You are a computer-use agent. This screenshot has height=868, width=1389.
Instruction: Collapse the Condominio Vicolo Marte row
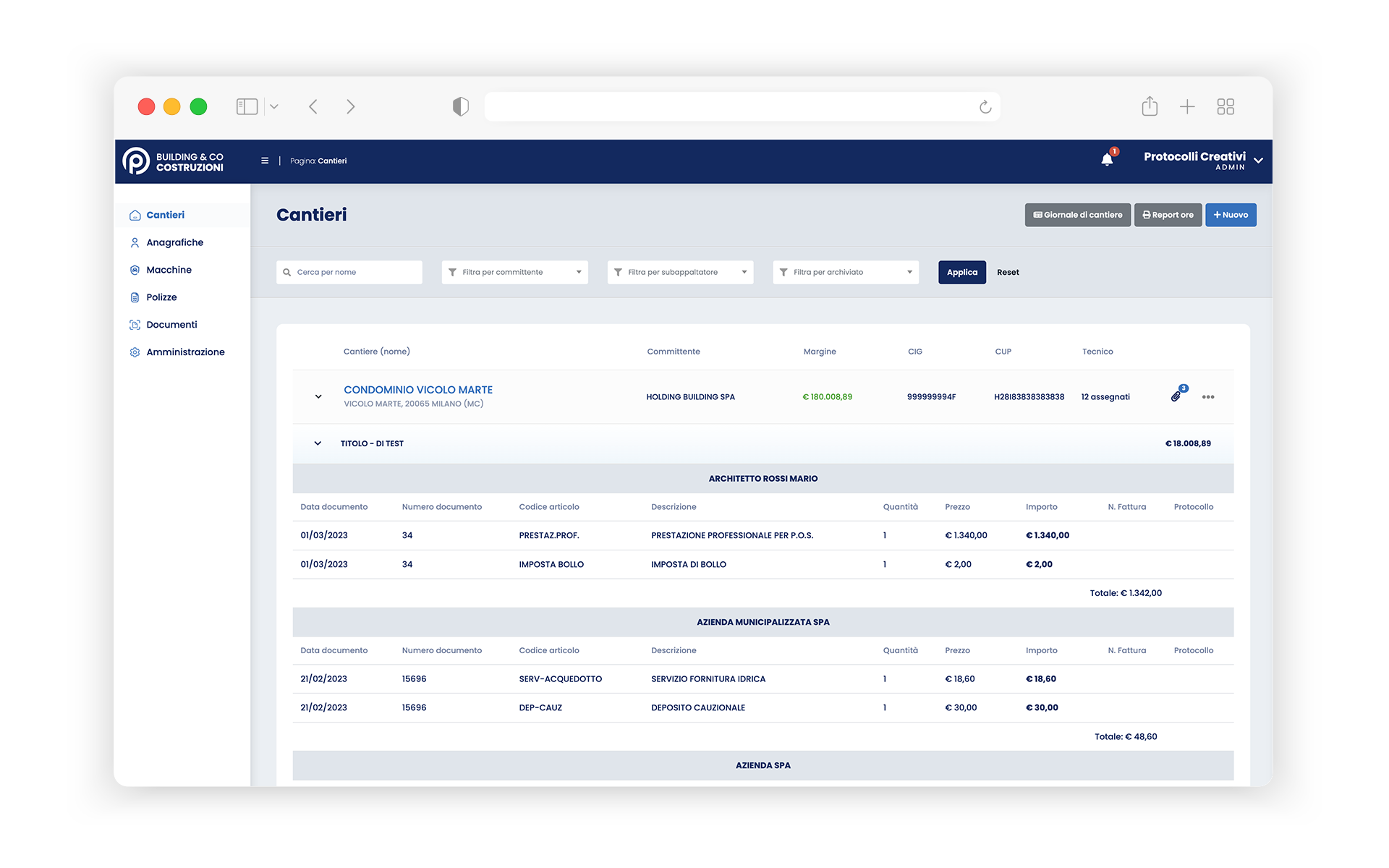point(318,396)
